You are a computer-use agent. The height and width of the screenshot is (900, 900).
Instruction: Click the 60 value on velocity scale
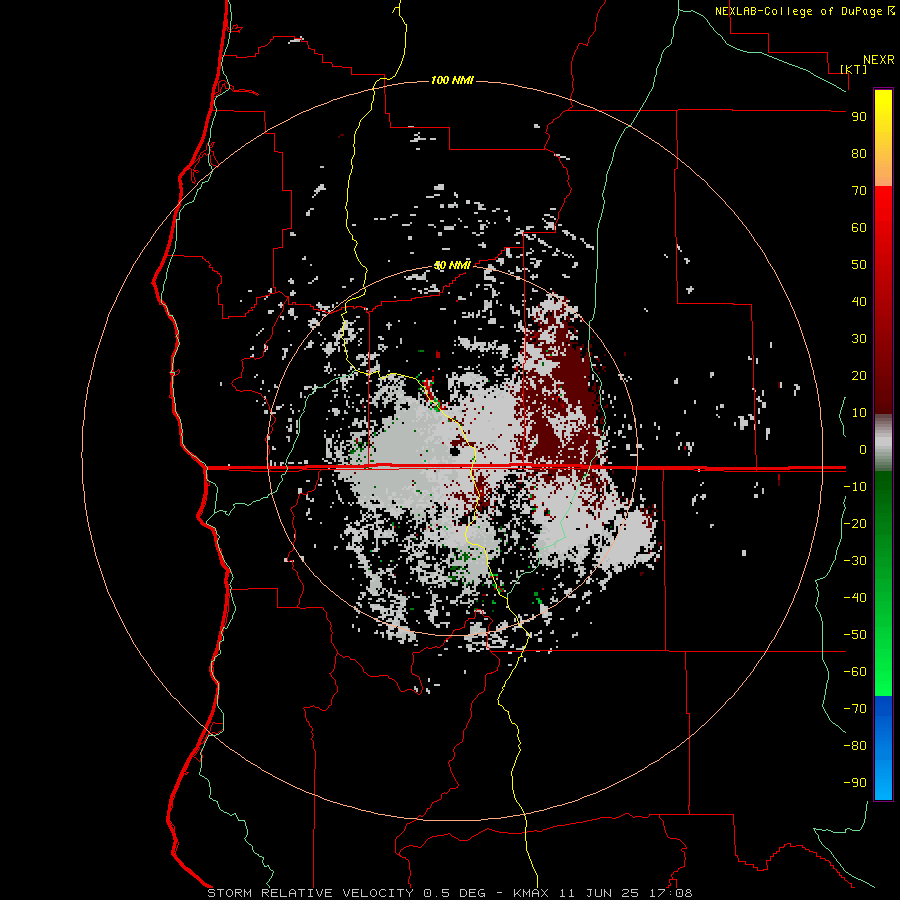pos(859,228)
